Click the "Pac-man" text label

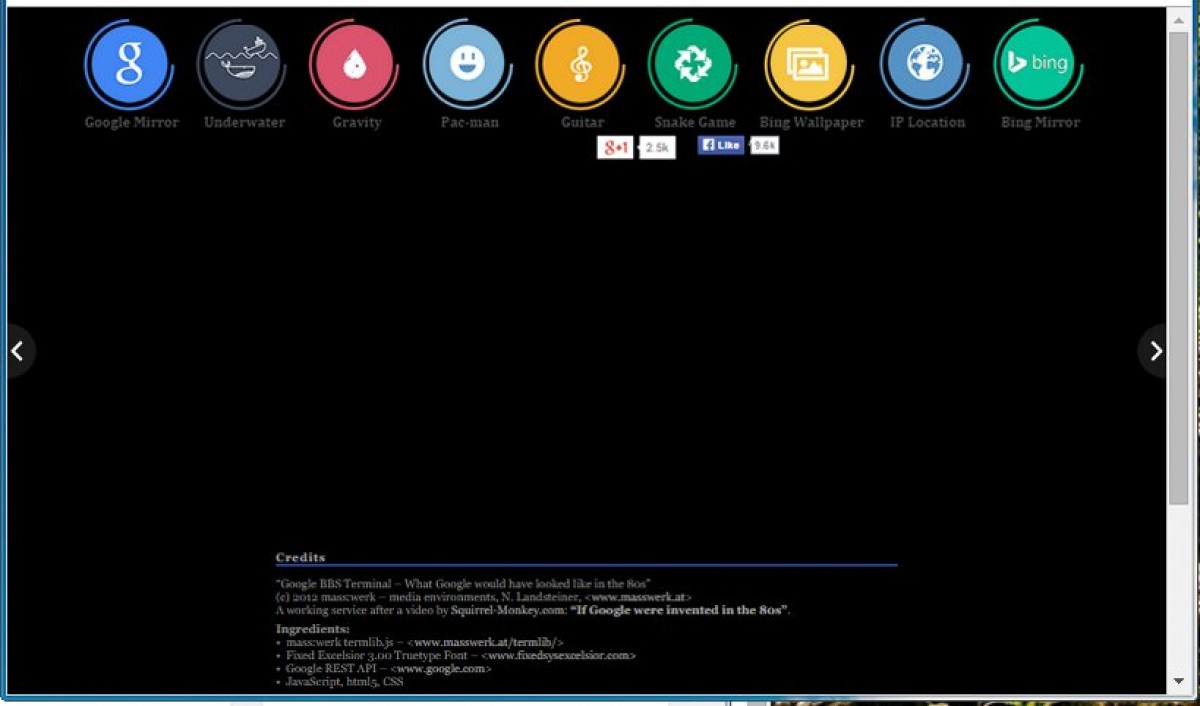tap(470, 122)
